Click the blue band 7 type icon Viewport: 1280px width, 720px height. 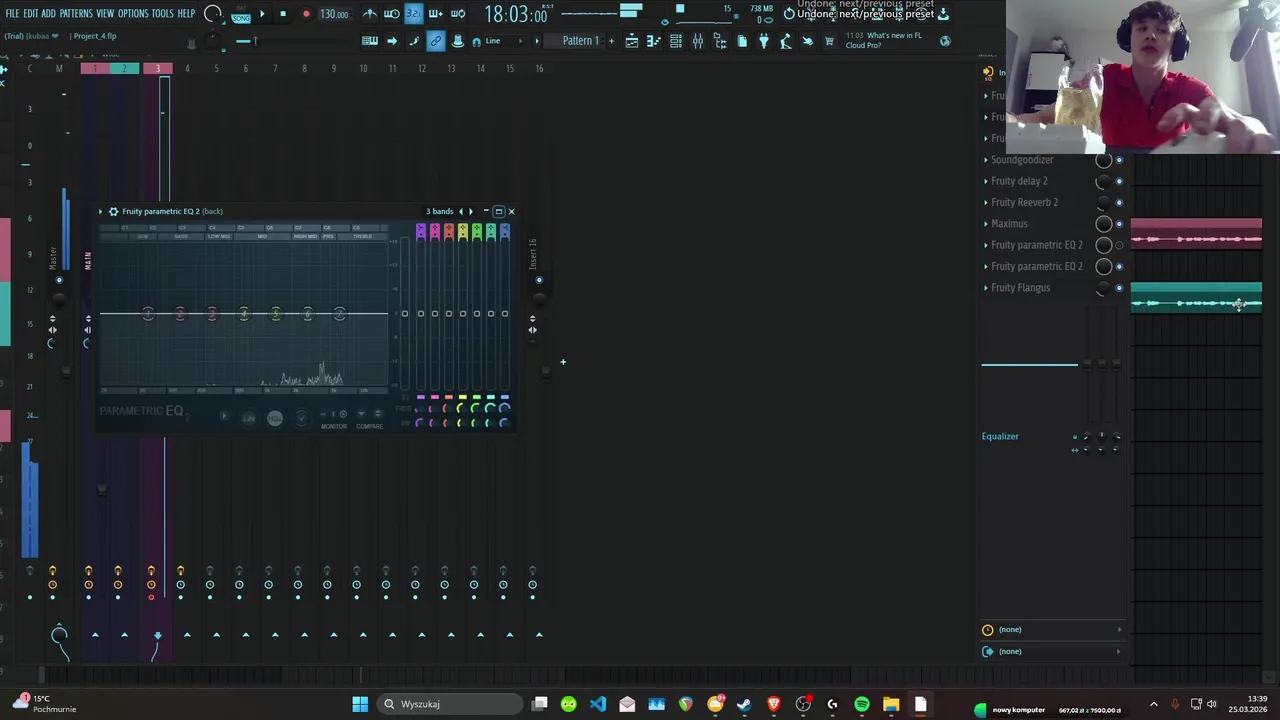(x=505, y=232)
